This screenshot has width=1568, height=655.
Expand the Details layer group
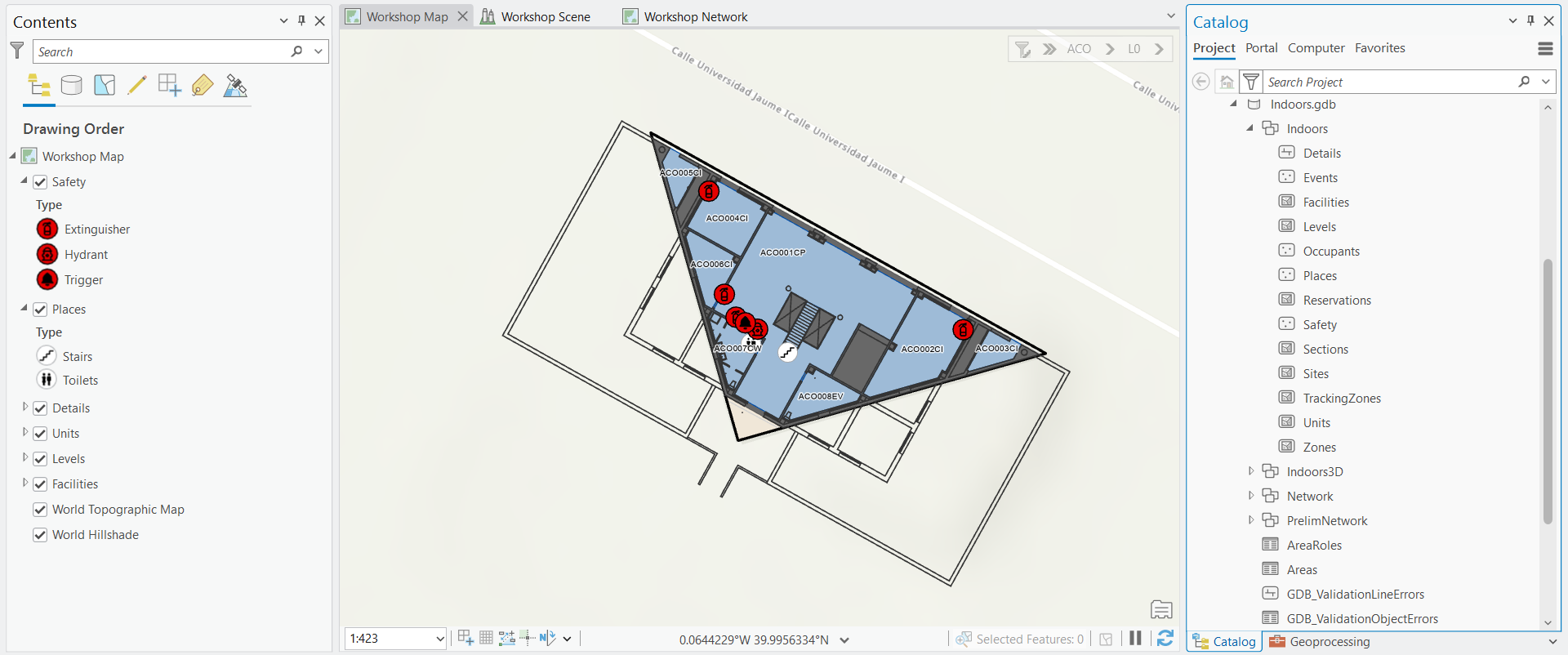[24, 408]
